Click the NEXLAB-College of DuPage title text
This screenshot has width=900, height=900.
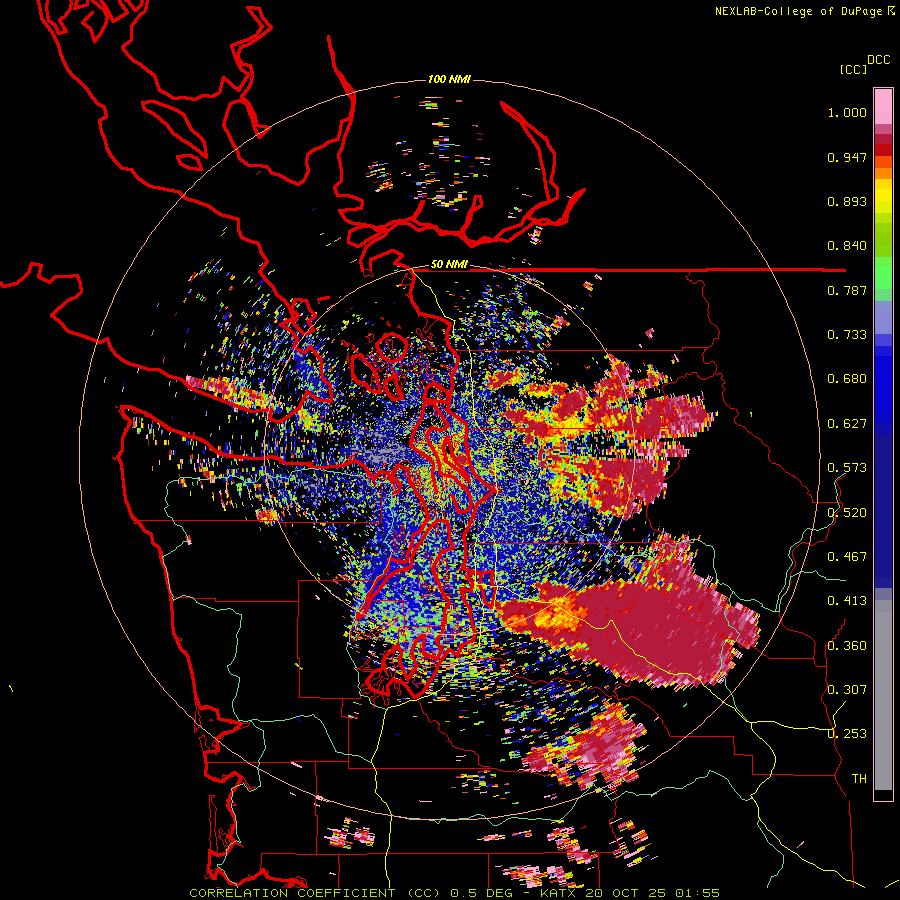click(x=799, y=11)
